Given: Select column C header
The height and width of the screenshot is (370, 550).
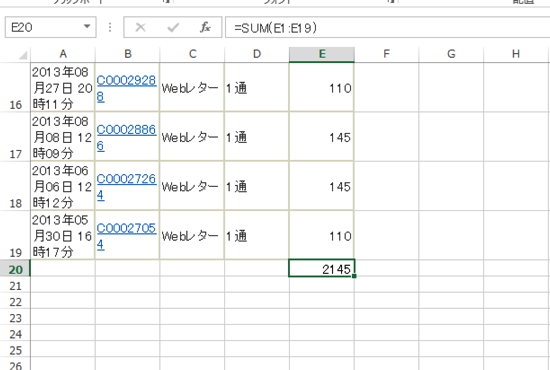Looking at the screenshot, I should coord(192,54).
